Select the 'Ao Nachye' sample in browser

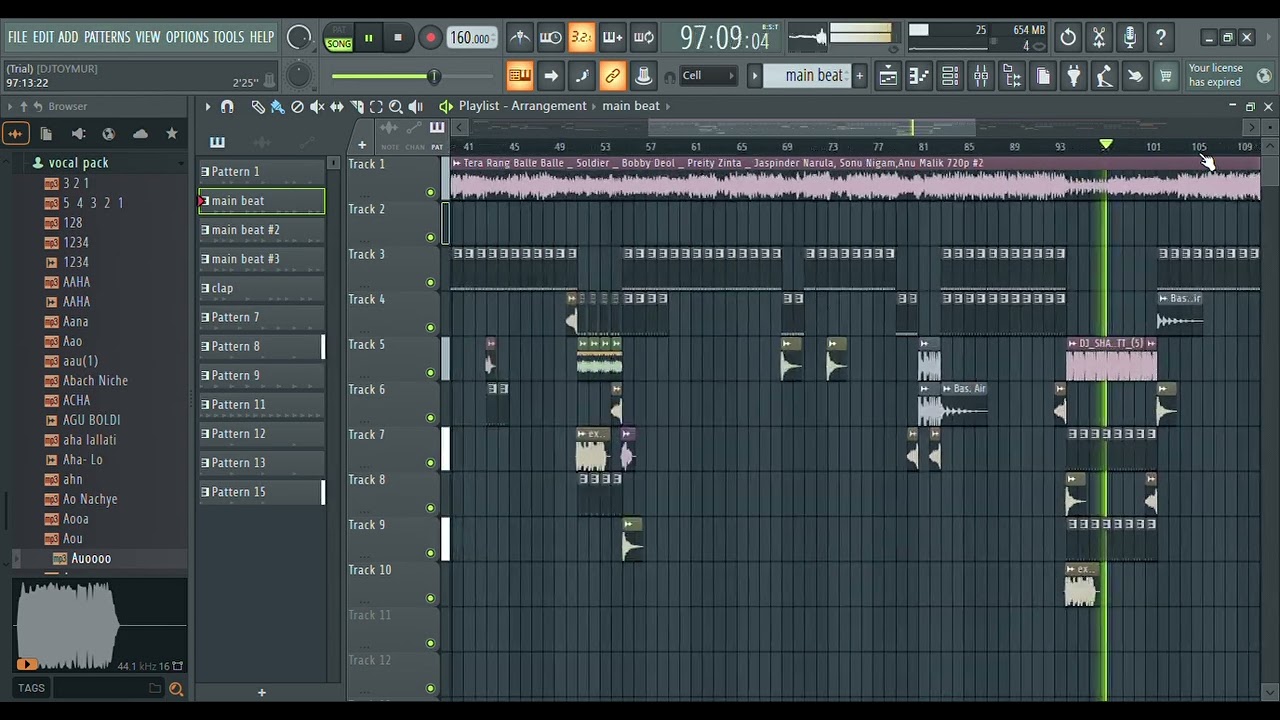[x=90, y=499]
